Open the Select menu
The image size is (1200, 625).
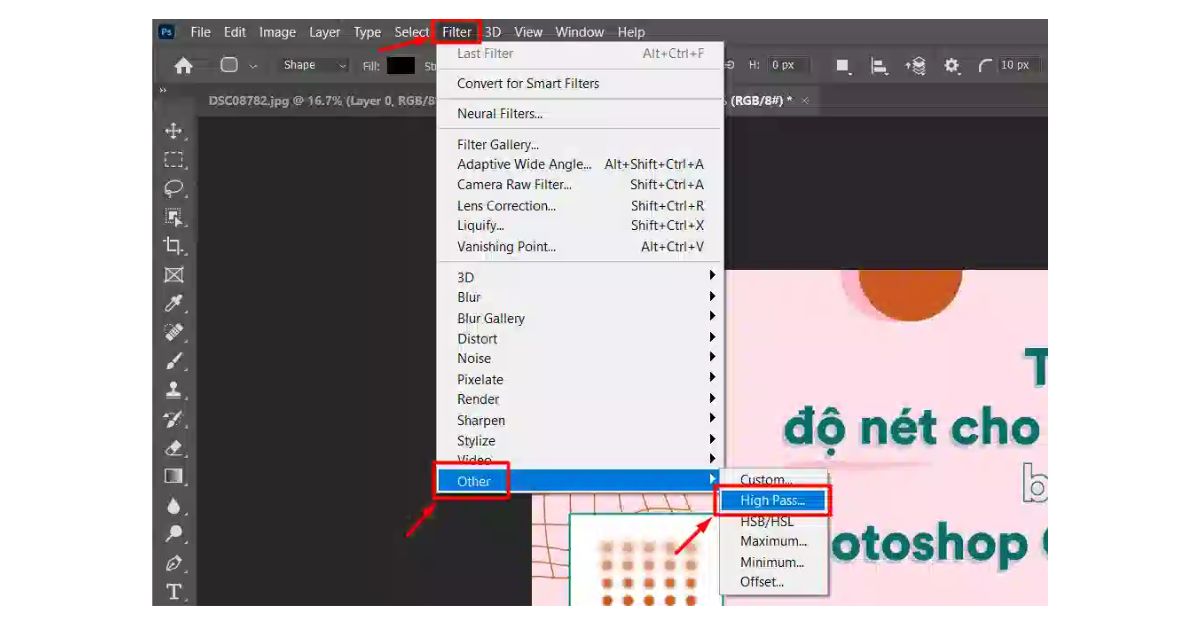pos(411,32)
